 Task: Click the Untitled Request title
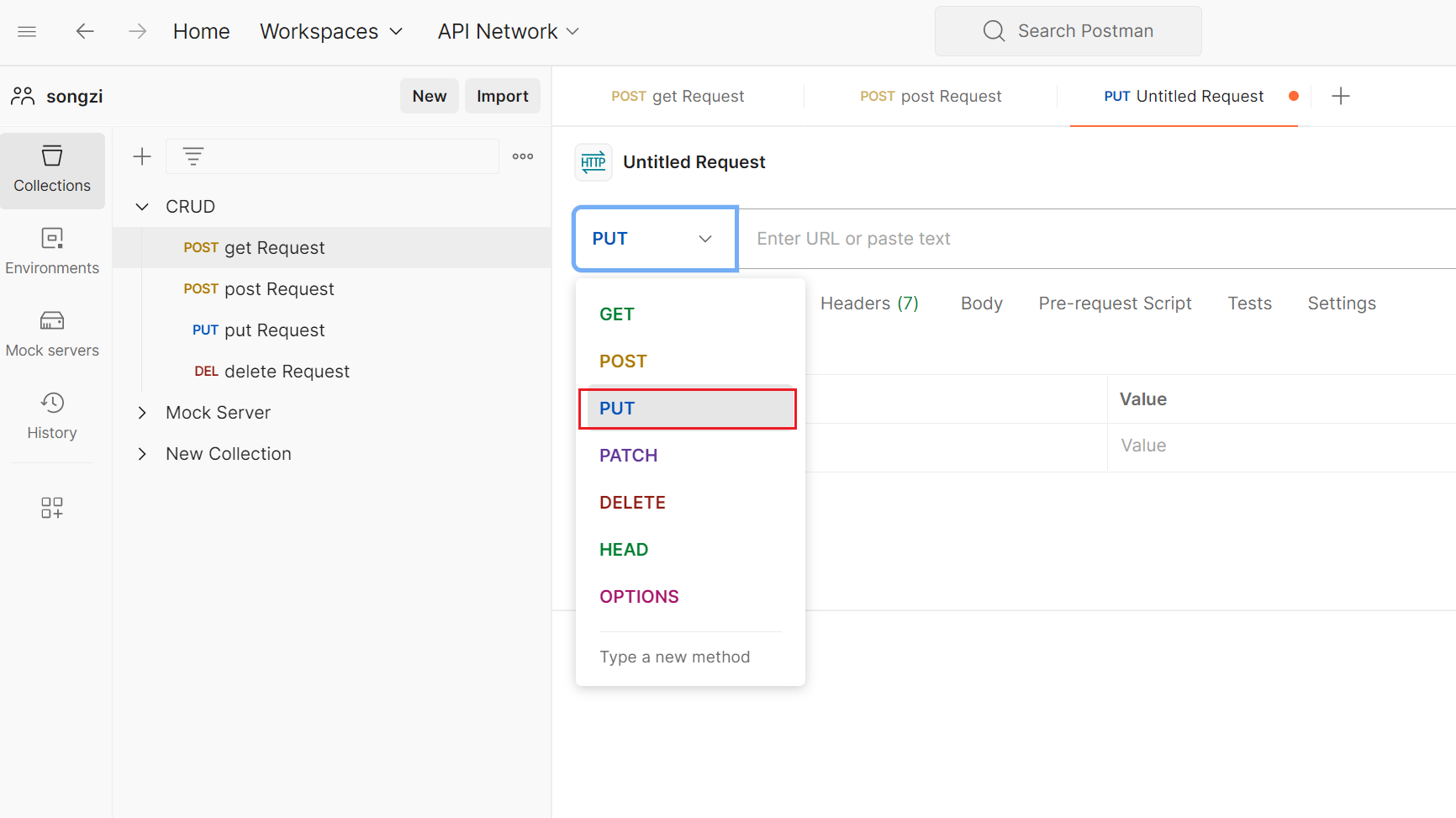pos(694,162)
